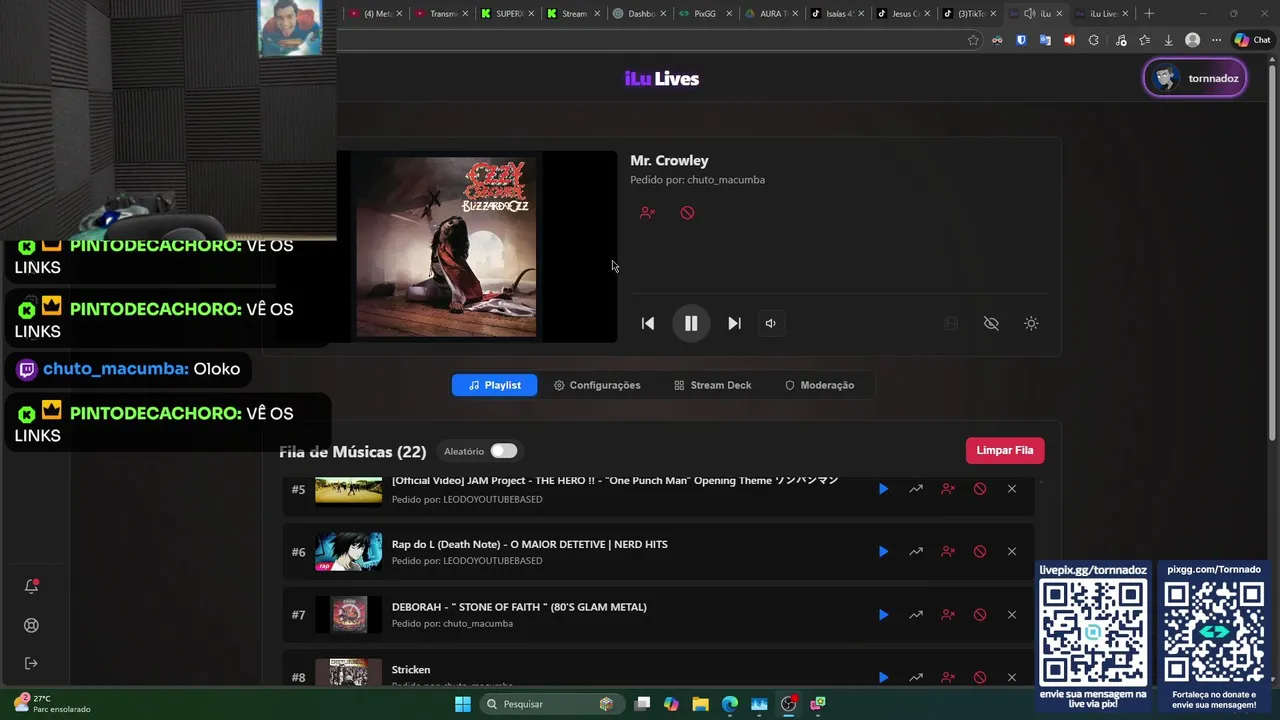This screenshot has width=1280, height=720.
Task: Remove song #5 with the X icon
Action: (1012, 489)
